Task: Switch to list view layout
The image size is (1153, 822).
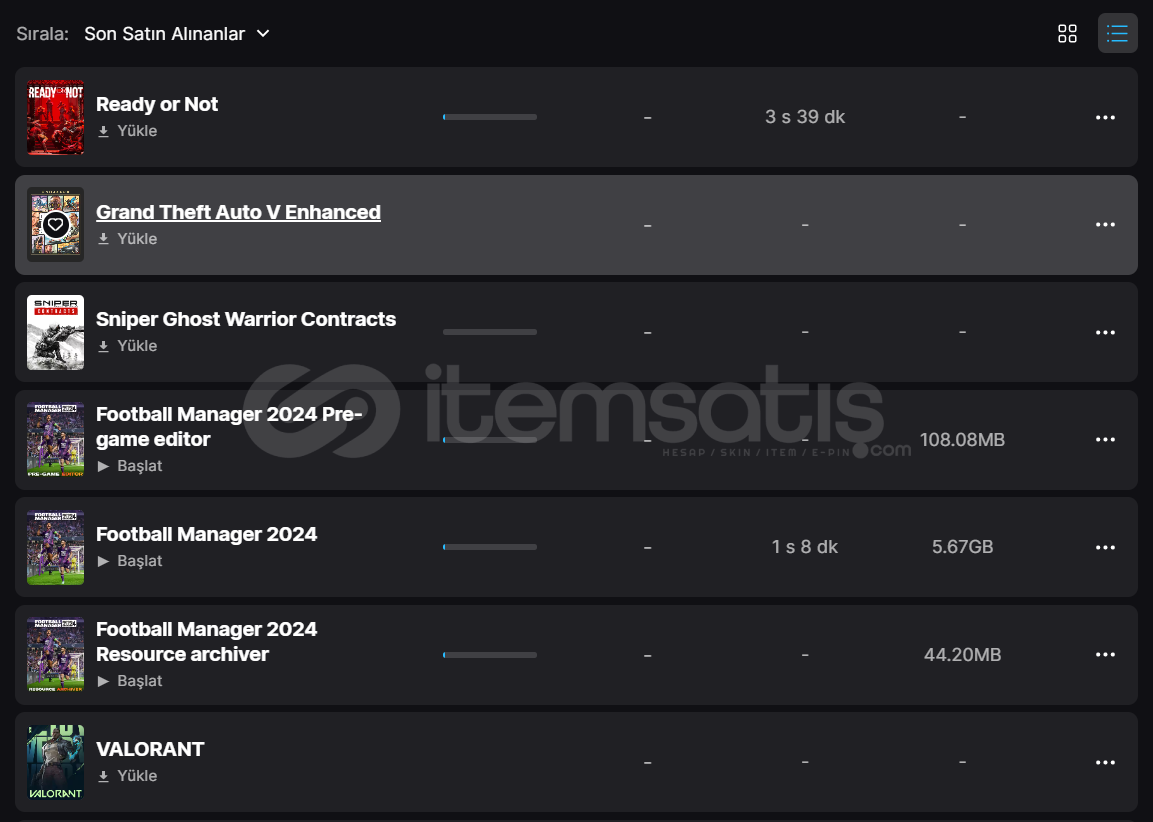Action: click(1117, 34)
